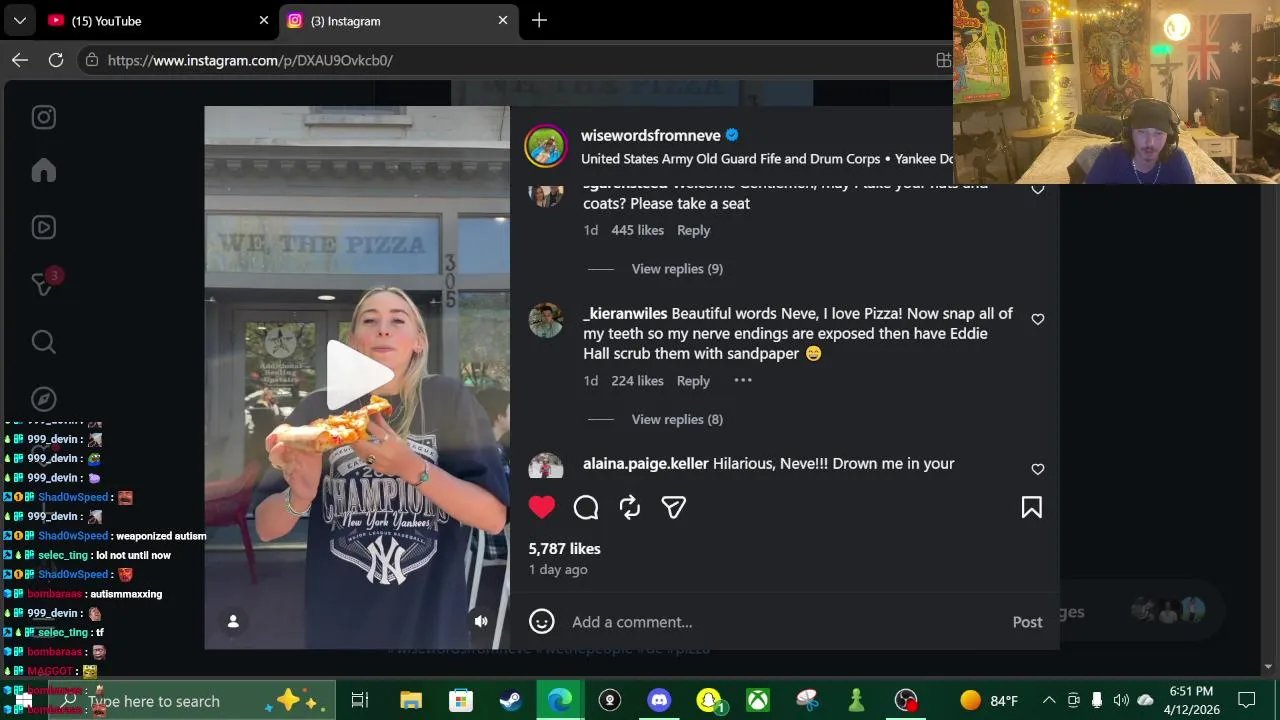This screenshot has width=1280, height=720.
Task: Open Microsoft Store from taskbar
Action: (460, 701)
